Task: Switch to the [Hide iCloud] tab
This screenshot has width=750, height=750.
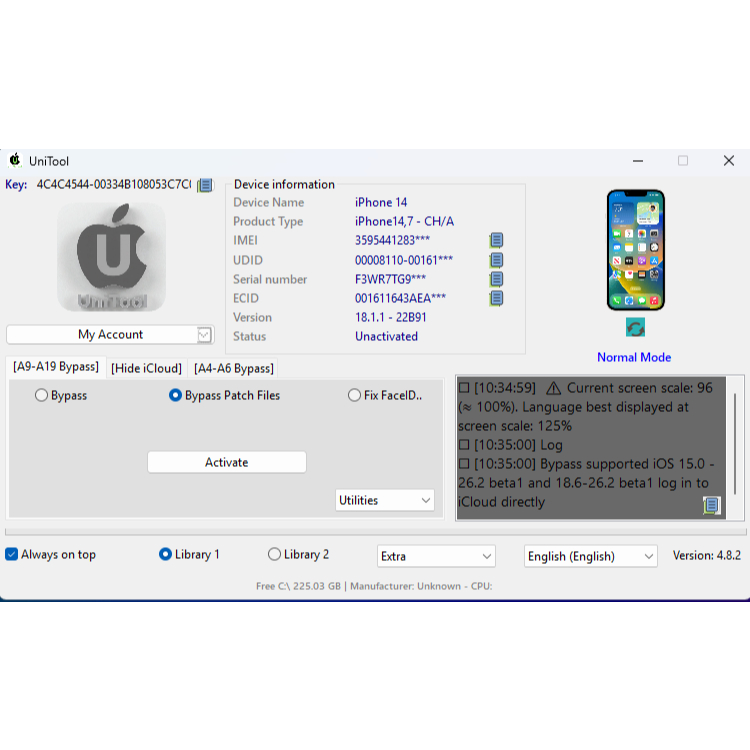Action: pos(146,368)
